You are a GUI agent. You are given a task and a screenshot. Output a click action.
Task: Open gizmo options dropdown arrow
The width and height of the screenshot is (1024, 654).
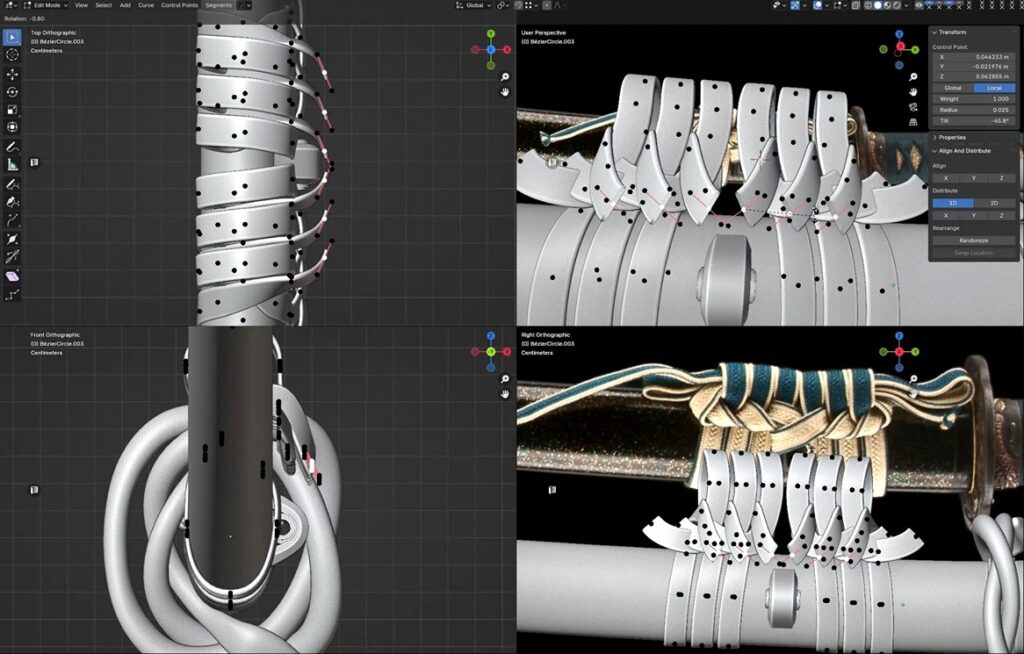[x=805, y=5]
